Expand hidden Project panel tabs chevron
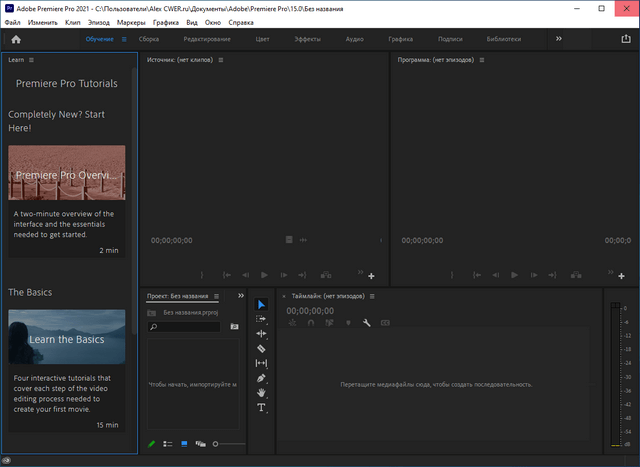Viewport: 640px width, 467px height. point(240,296)
